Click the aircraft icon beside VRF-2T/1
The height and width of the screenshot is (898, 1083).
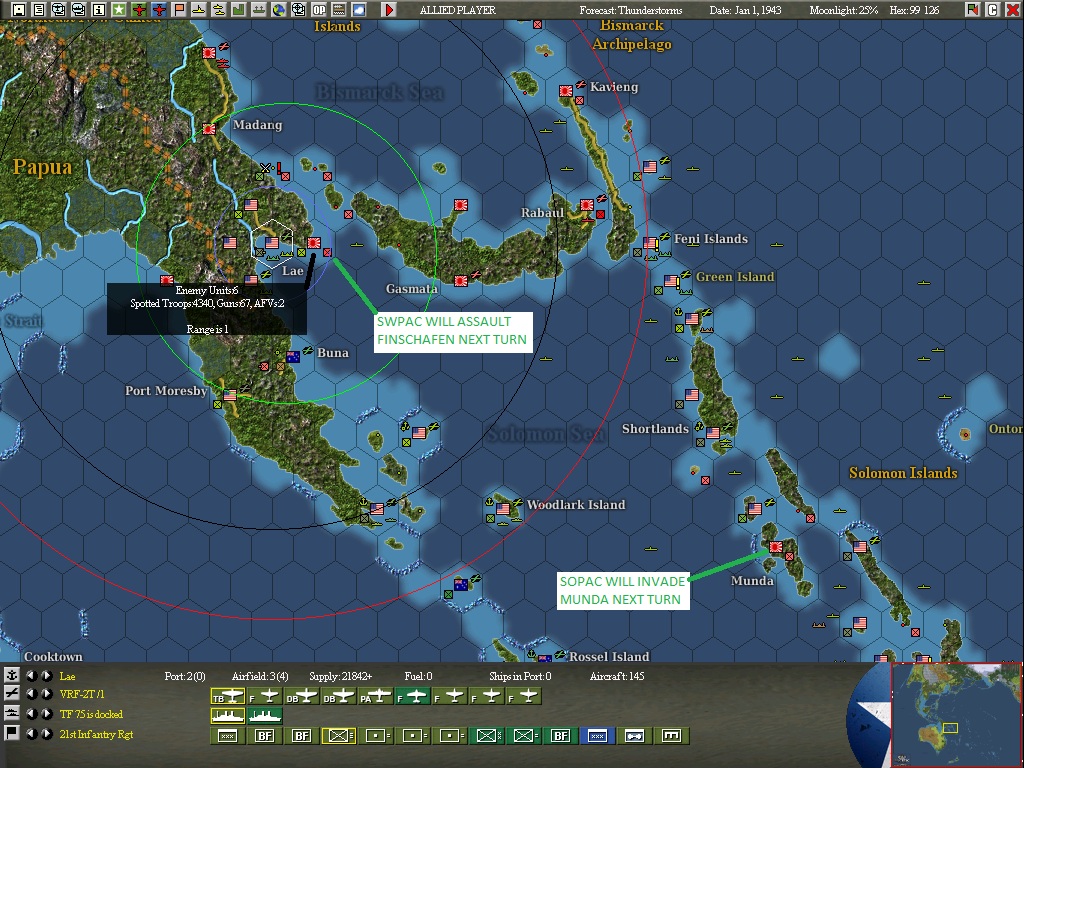pos(10,694)
